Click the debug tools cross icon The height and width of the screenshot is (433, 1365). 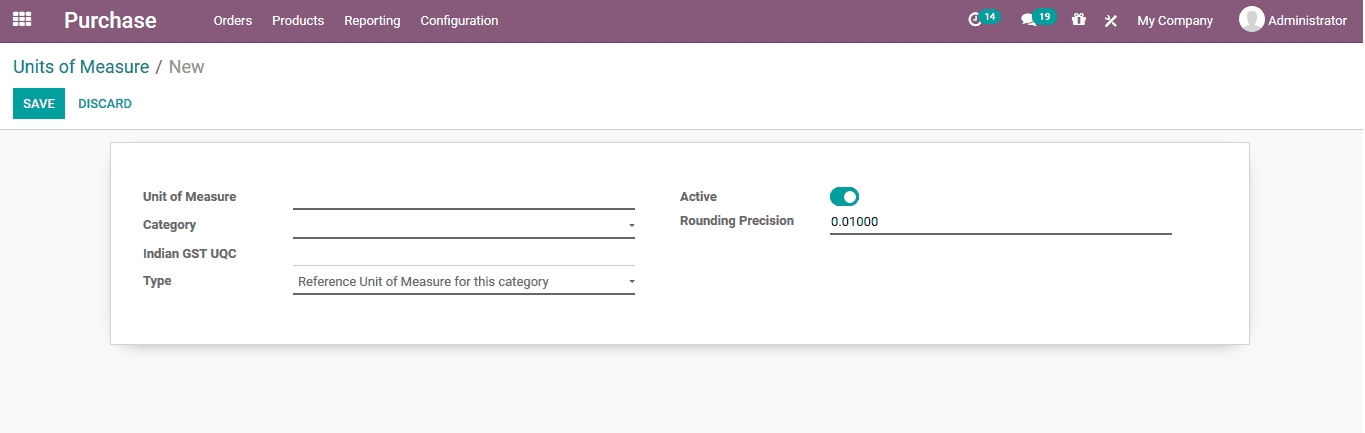point(1110,21)
